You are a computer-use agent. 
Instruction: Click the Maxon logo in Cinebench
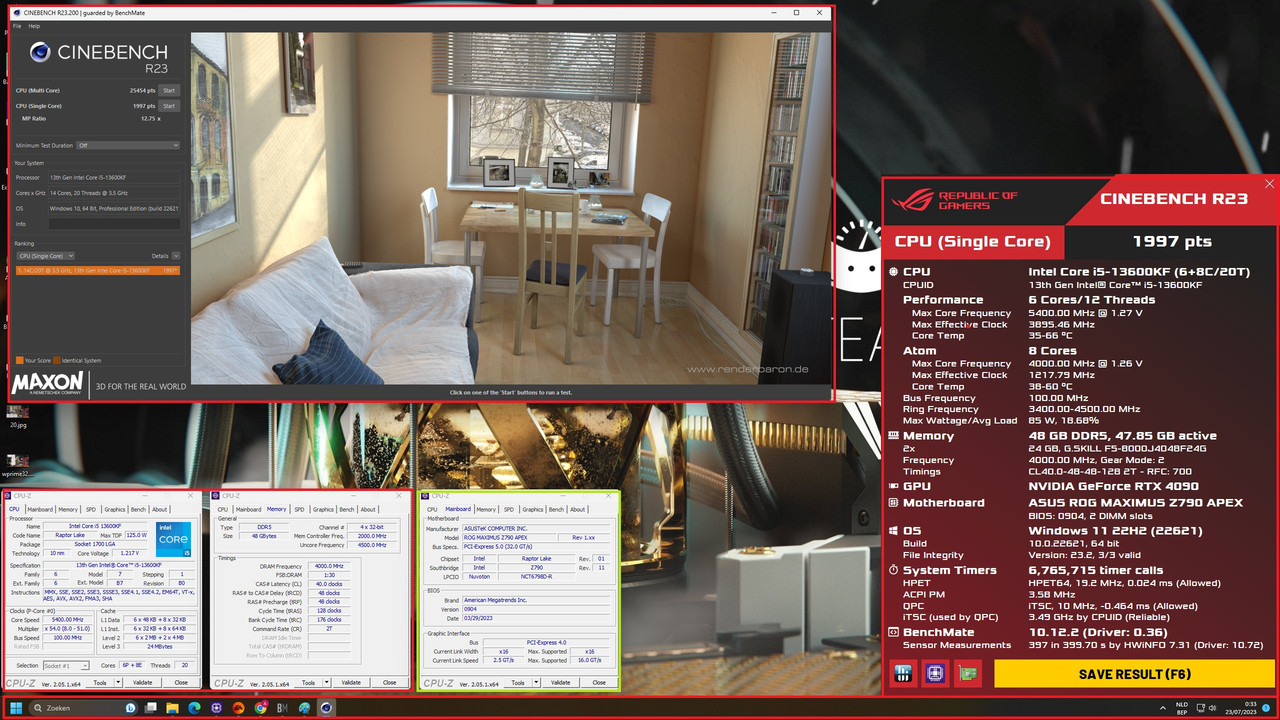[49, 384]
